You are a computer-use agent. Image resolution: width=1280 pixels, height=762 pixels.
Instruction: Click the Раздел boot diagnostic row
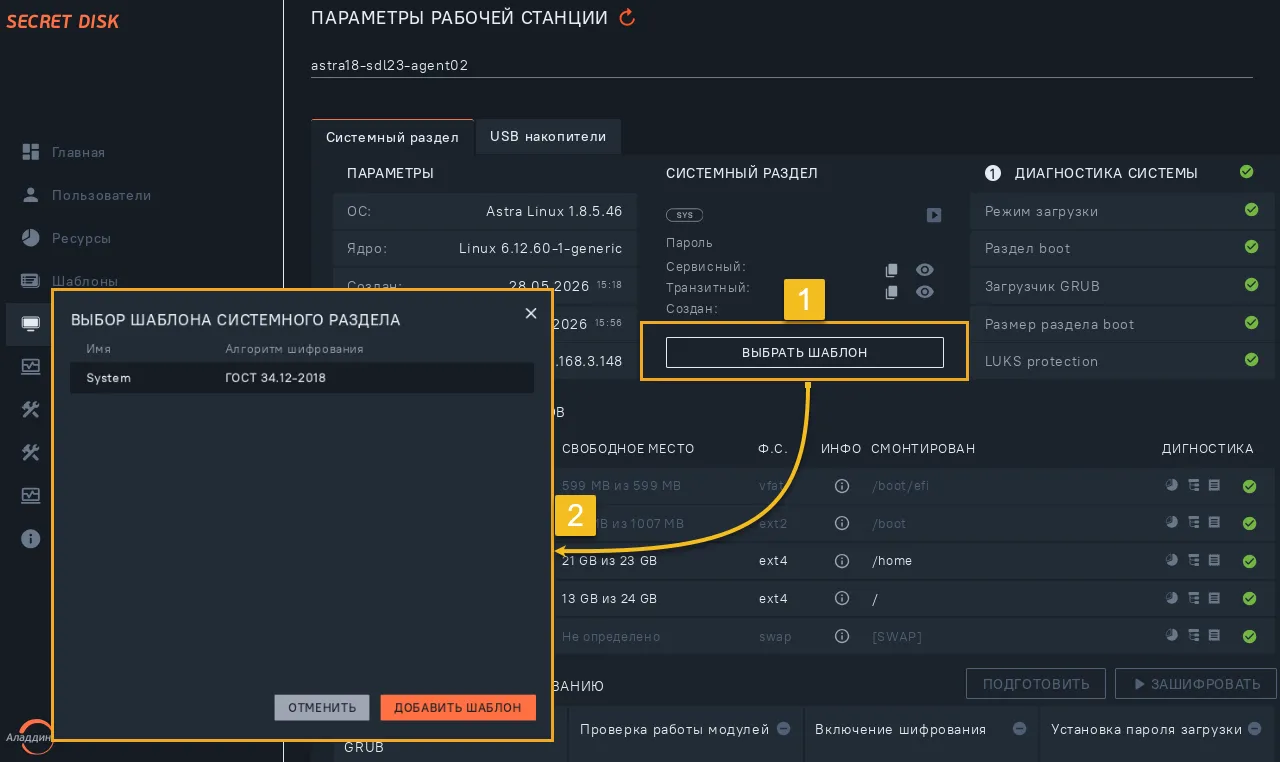coord(1122,248)
